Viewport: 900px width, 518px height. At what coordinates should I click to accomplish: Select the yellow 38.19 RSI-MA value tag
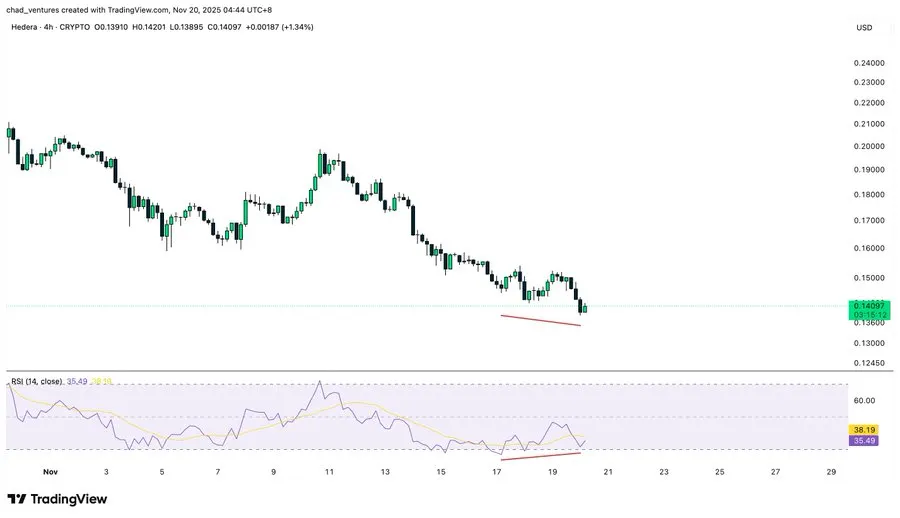click(864, 430)
